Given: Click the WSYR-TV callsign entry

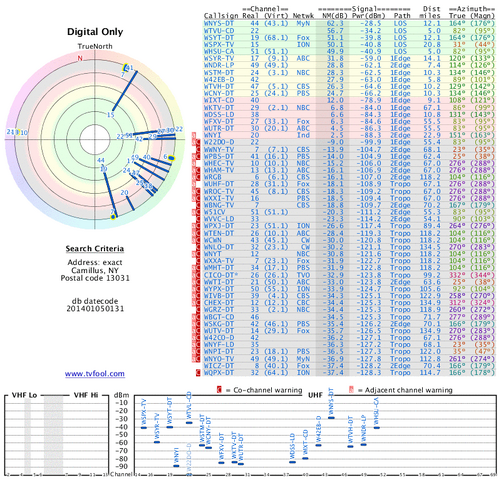Looking at the screenshot, I should pos(219,58).
